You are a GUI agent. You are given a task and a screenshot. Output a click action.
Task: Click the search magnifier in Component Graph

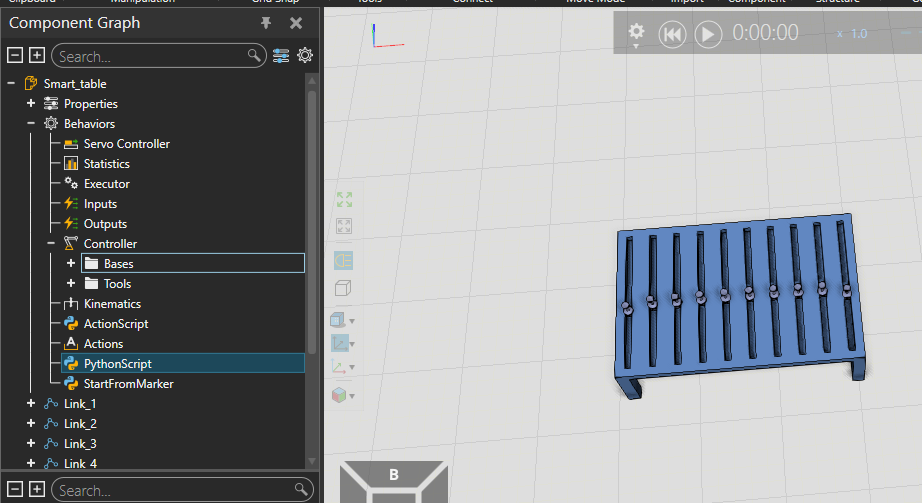point(254,56)
